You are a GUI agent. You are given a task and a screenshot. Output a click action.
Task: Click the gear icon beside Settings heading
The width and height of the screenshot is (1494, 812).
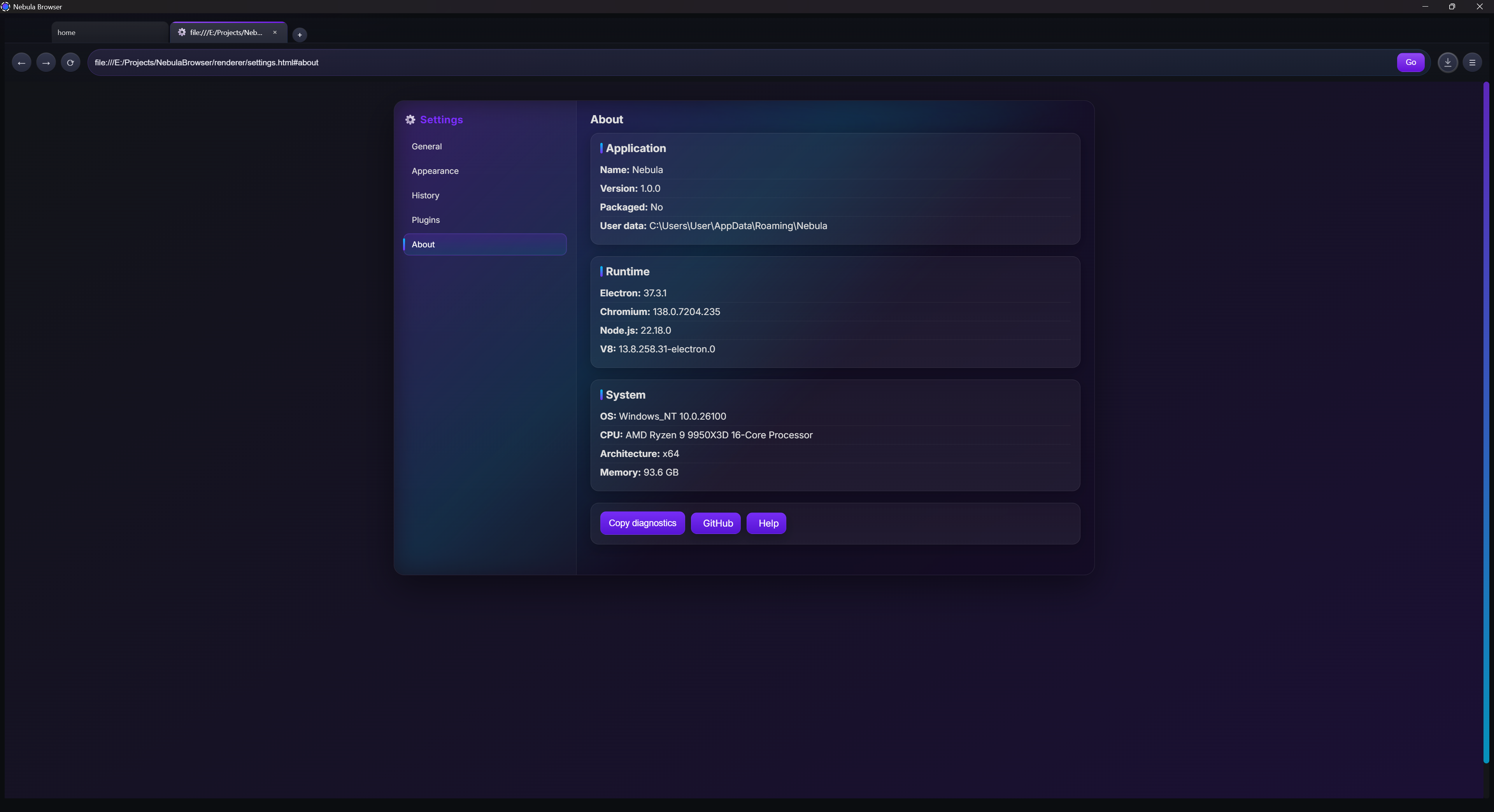coord(410,119)
